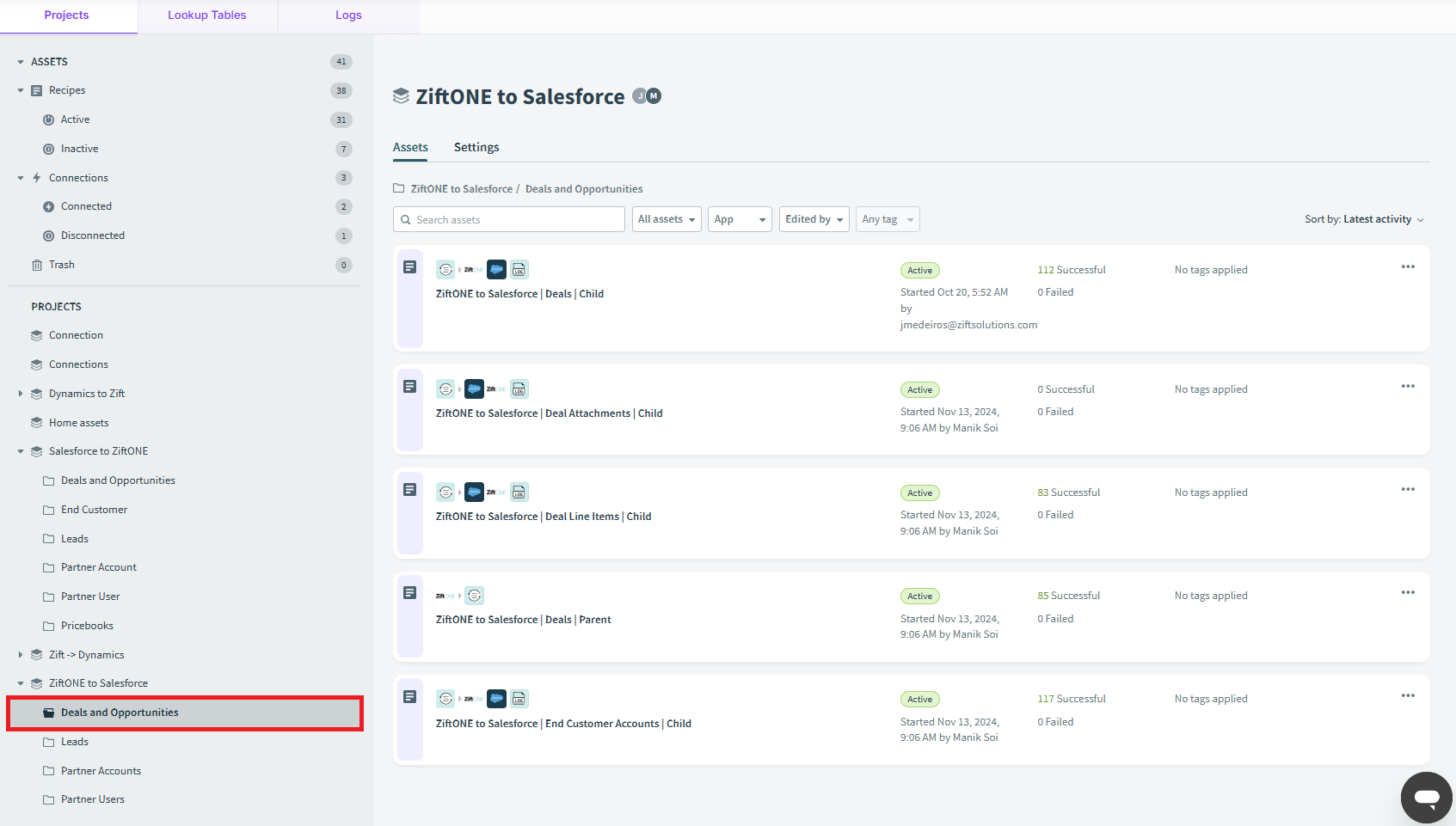Show Disconnected connections
The image size is (1456, 826).
[92, 236]
